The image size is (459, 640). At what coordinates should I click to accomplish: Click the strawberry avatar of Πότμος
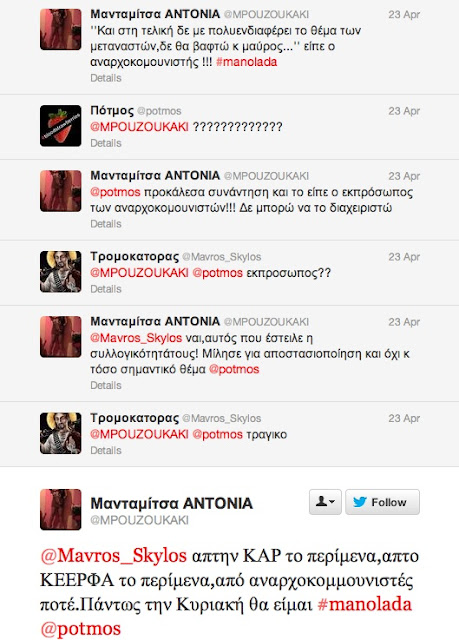(60, 126)
